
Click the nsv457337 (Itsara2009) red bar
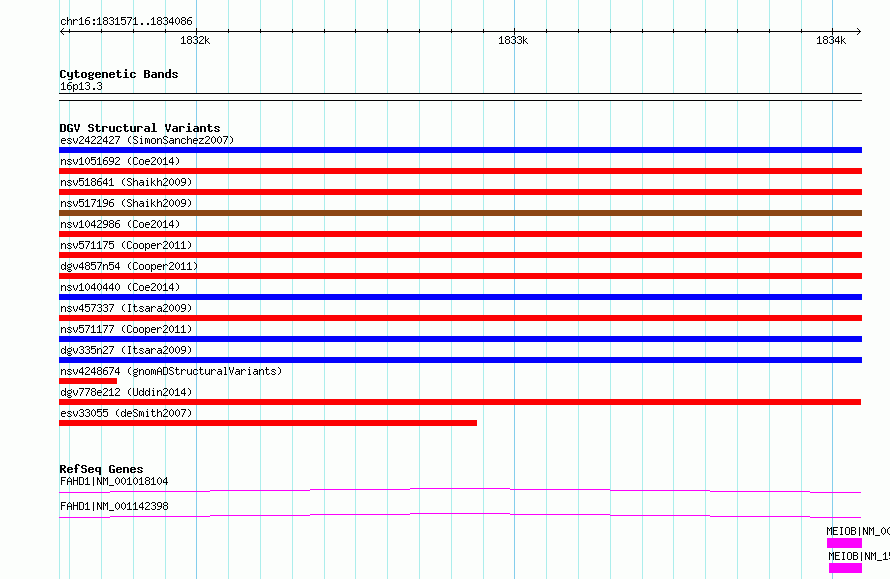point(460,318)
